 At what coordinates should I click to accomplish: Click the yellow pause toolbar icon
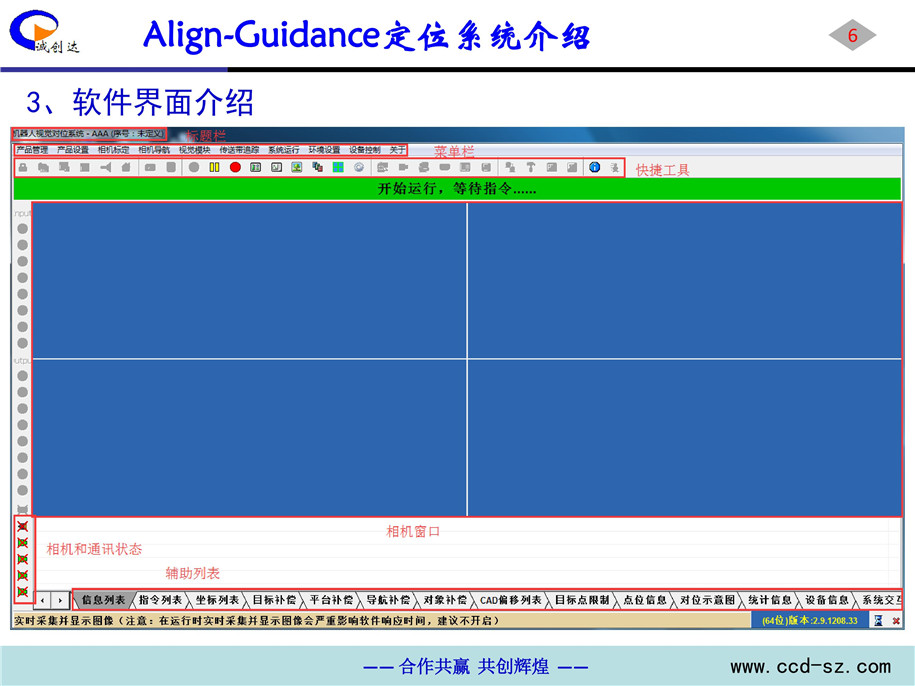tap(214, 167)
